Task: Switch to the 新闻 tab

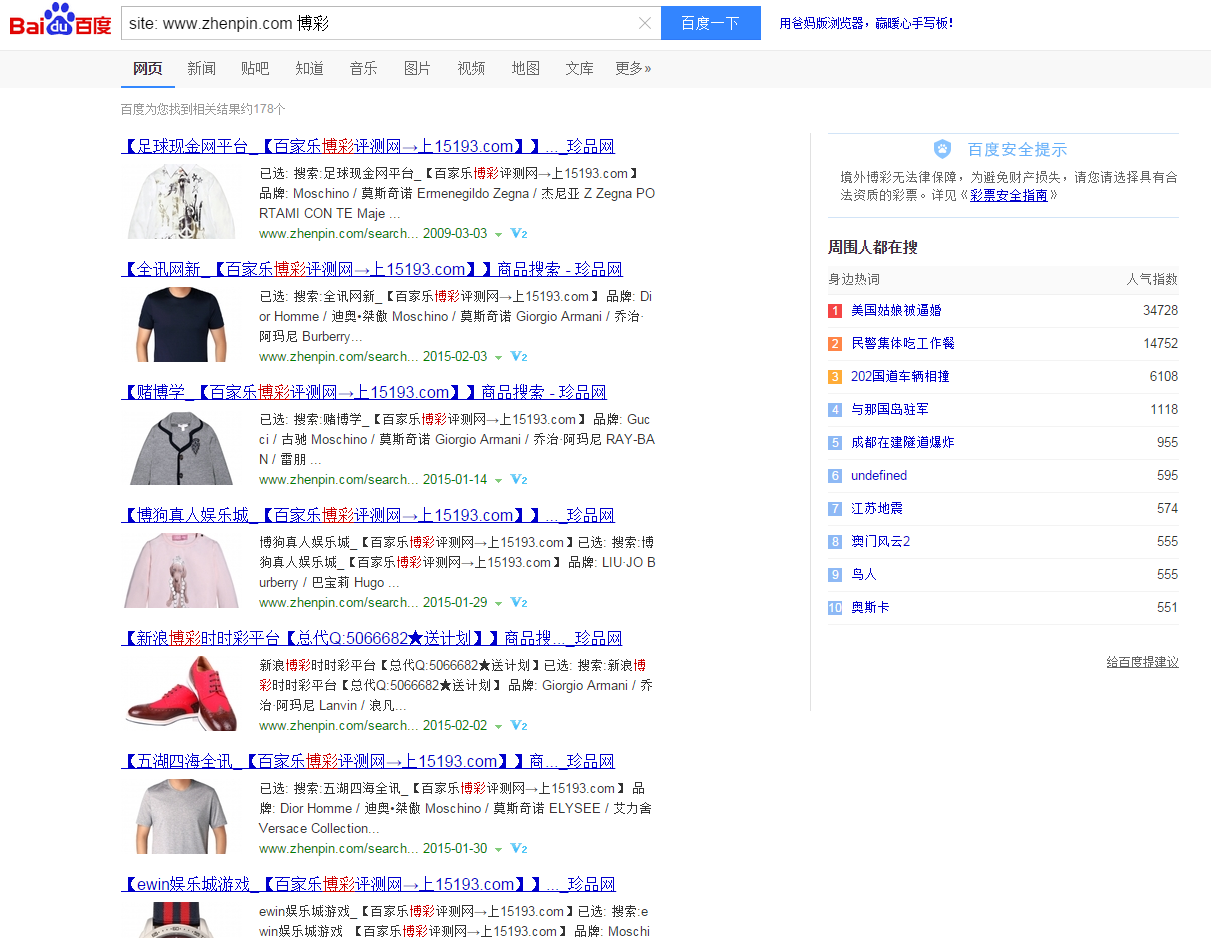Action: pyautogui.click(x=201, y=68)
